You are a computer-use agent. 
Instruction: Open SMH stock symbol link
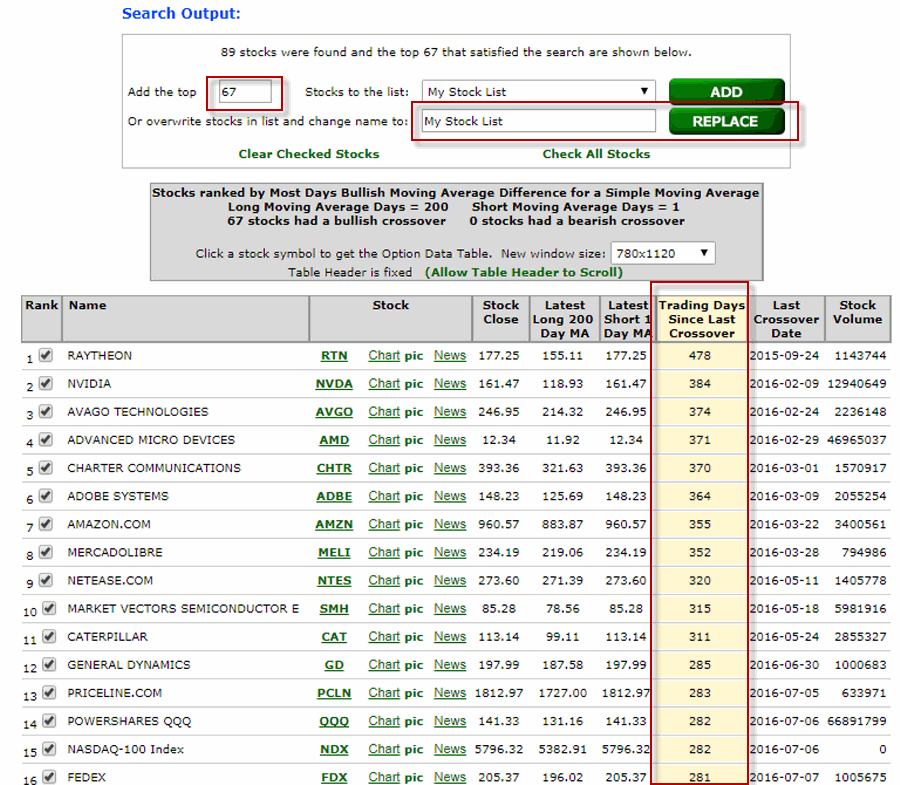coord(334,609)
